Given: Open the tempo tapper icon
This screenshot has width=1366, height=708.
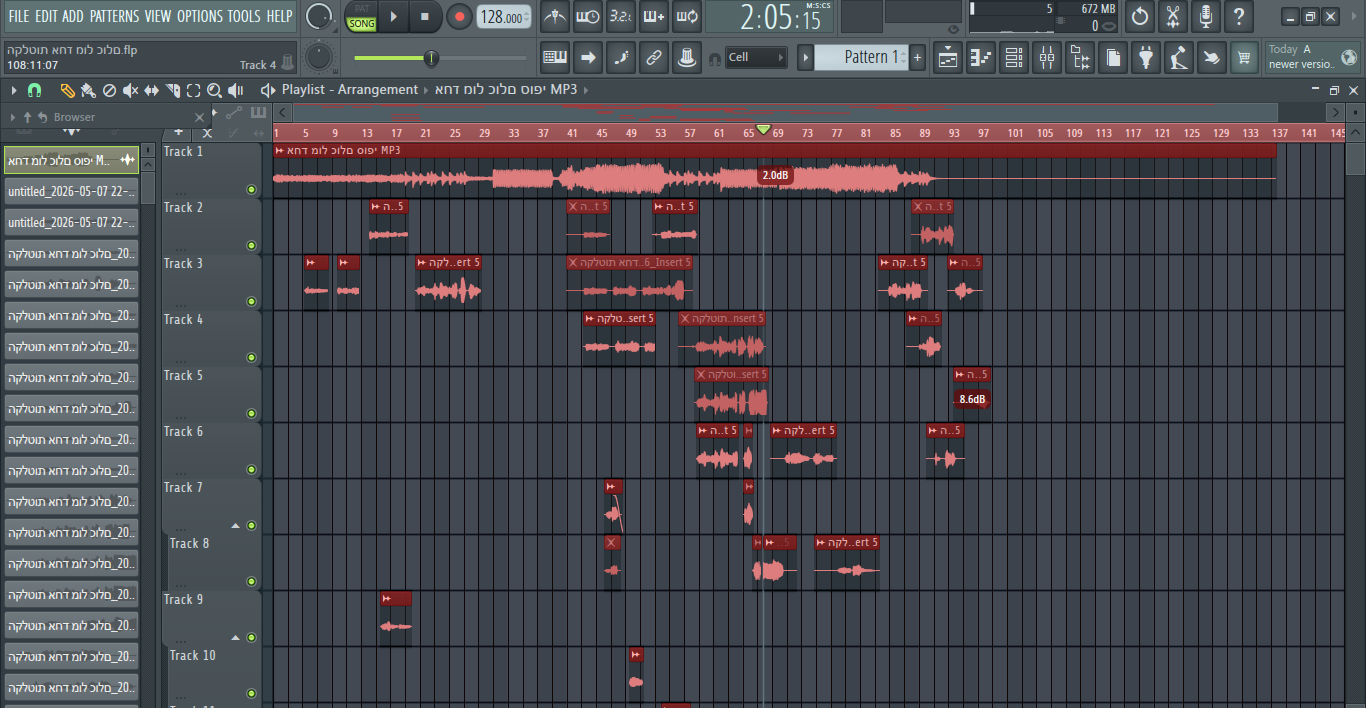Looking at the screenshot, I should pos(1179,57).
